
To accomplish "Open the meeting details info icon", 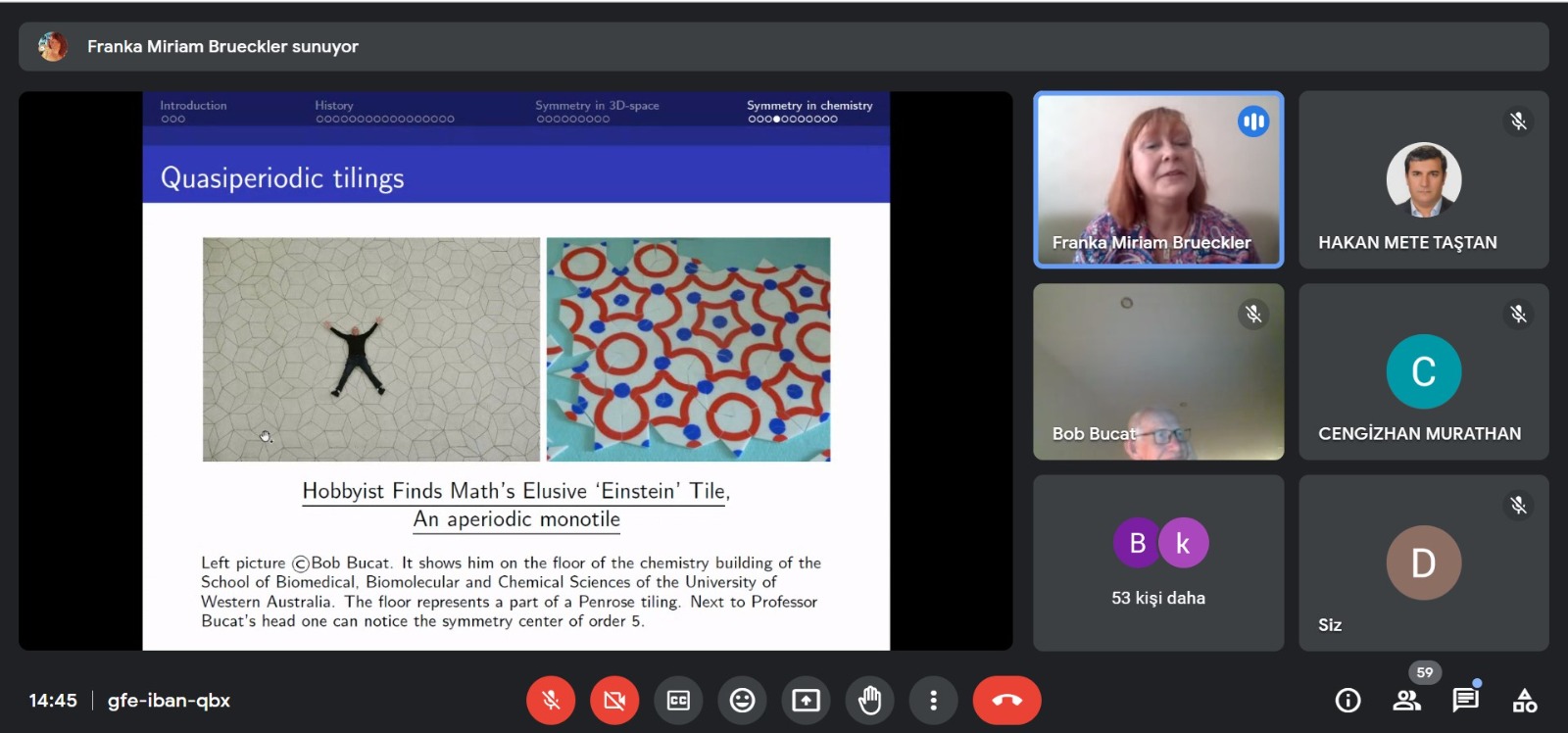I will (1347, 700).
